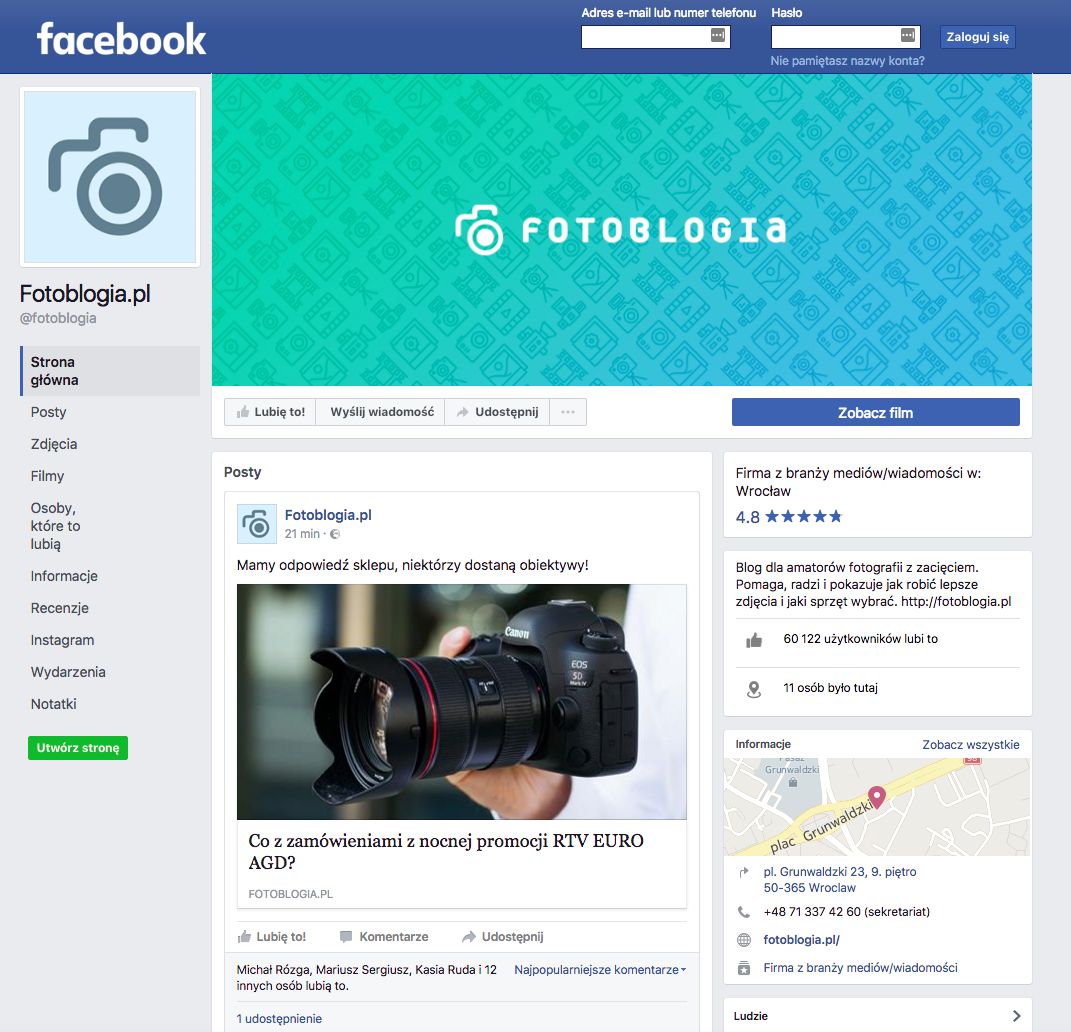Open fotoblogia.pl/ website link
Viewport: 1071px width, 1032px height.
(801, 940)
